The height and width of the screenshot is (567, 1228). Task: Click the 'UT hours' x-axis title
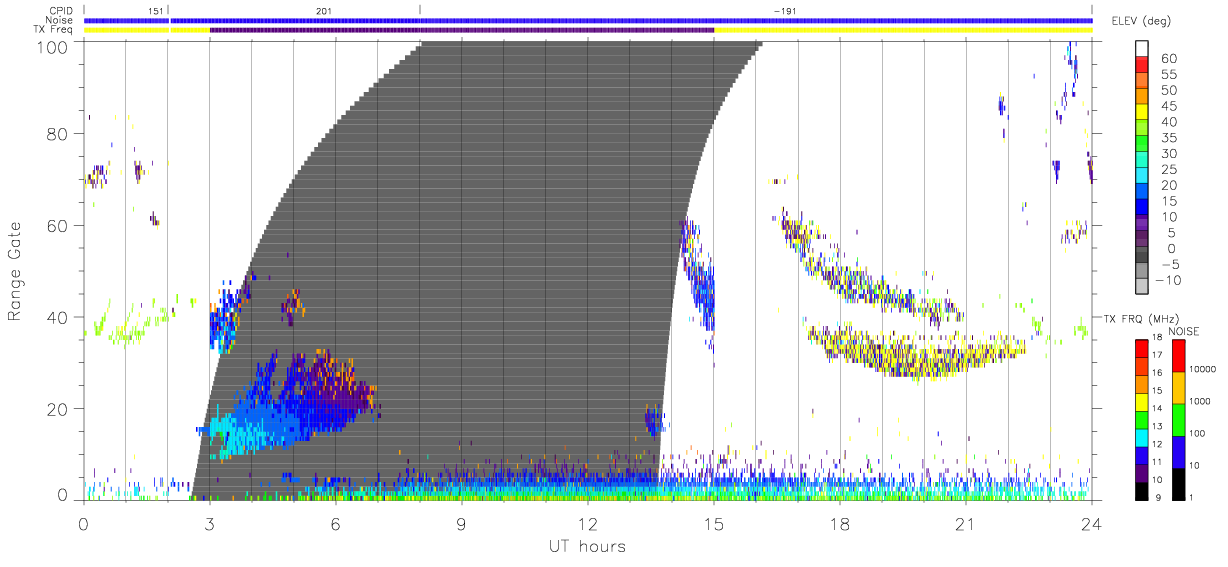click(x=587, y=546)
